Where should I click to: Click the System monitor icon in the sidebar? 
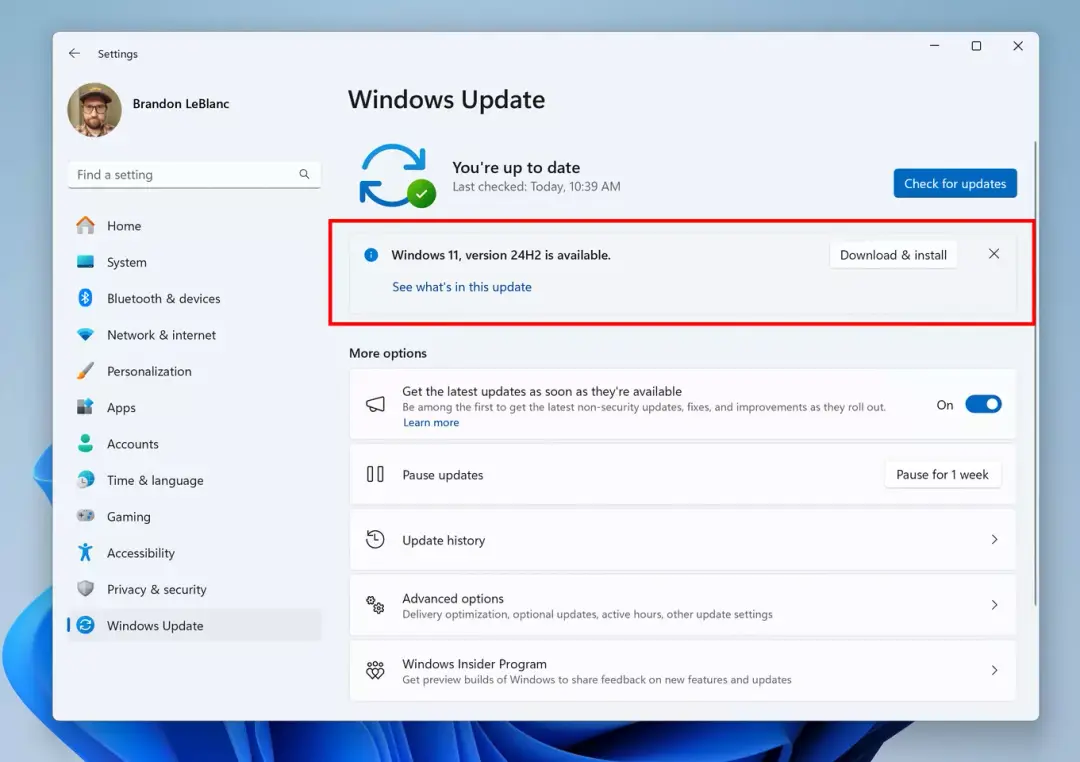point(85,262)
